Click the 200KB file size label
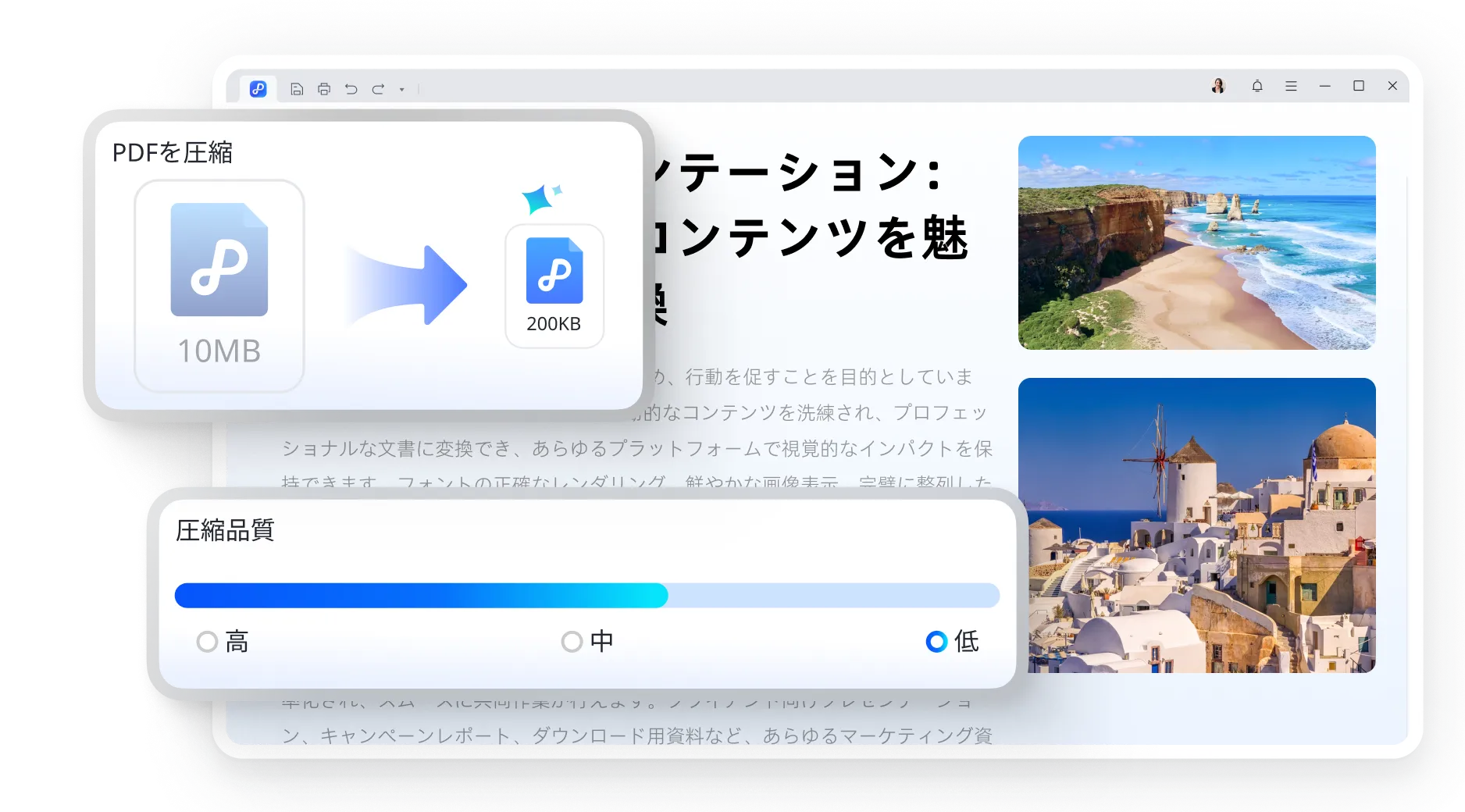Viewport: 1465px width, 812px height. (554, 323)
